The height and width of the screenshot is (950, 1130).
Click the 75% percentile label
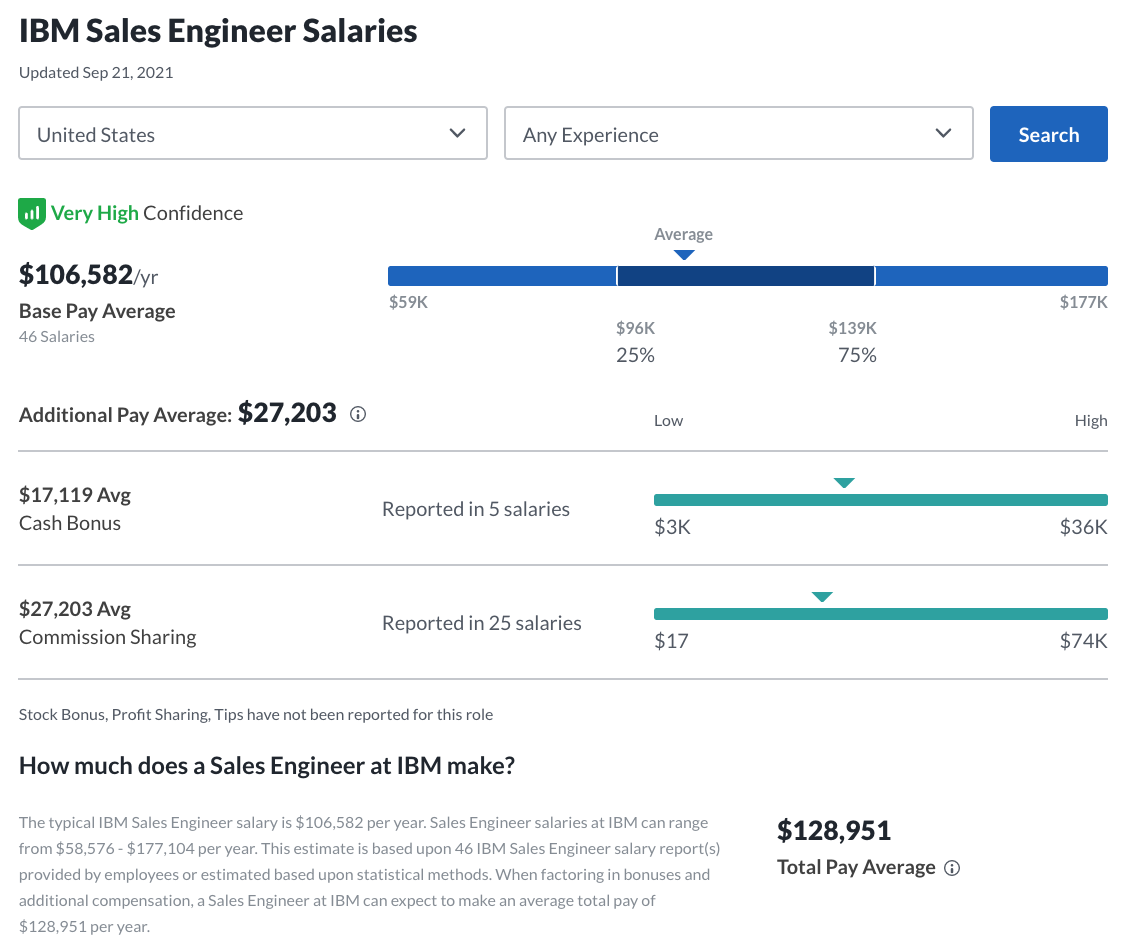tap(858, 355)
